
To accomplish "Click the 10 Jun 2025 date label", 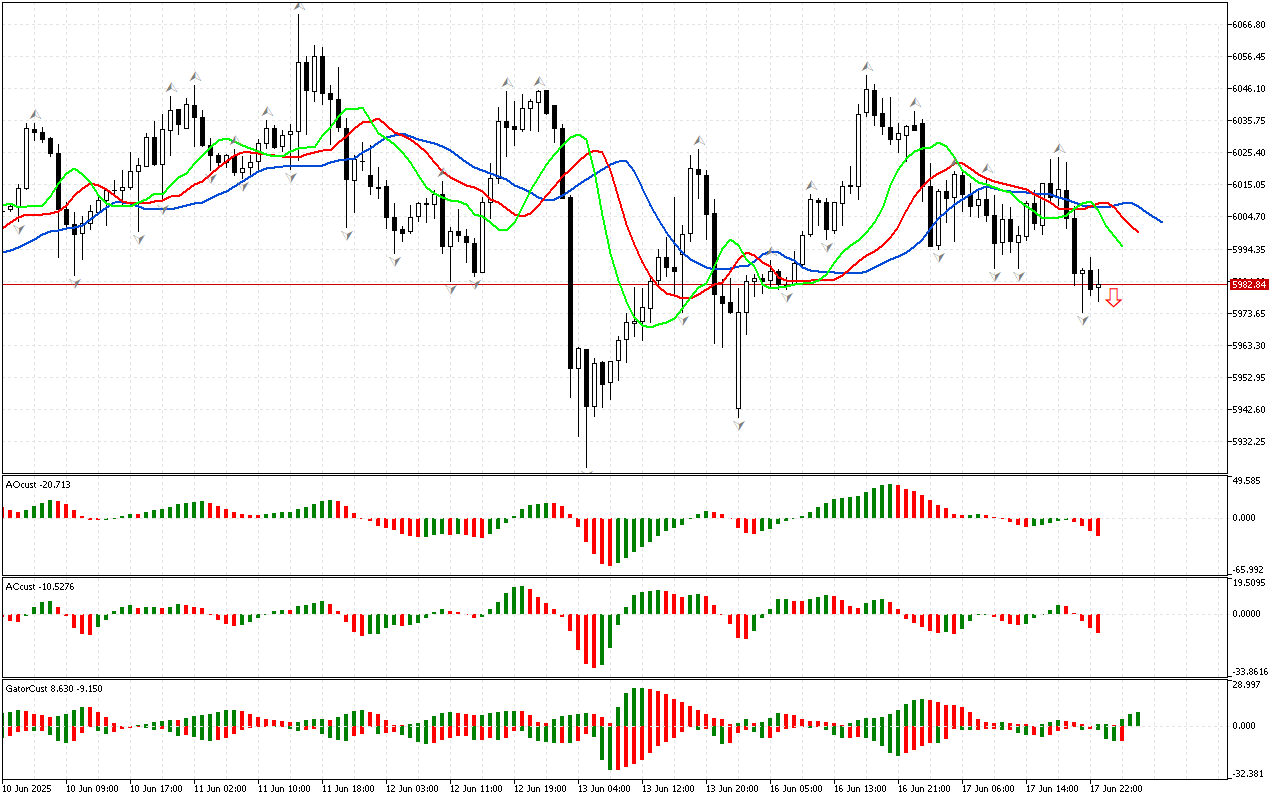I will click(x=32, y=788).
